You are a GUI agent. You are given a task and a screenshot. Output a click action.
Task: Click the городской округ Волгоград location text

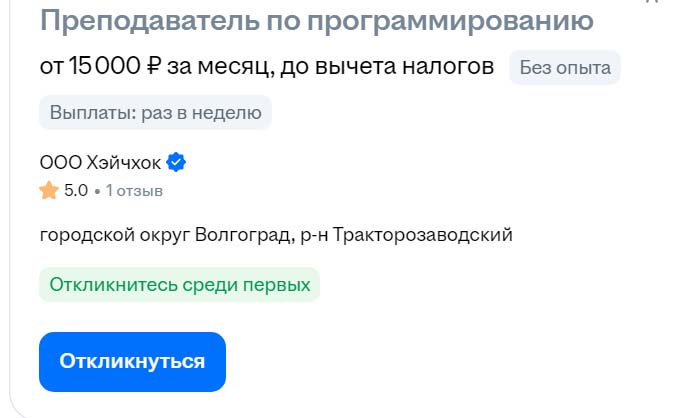click(166, 236)
